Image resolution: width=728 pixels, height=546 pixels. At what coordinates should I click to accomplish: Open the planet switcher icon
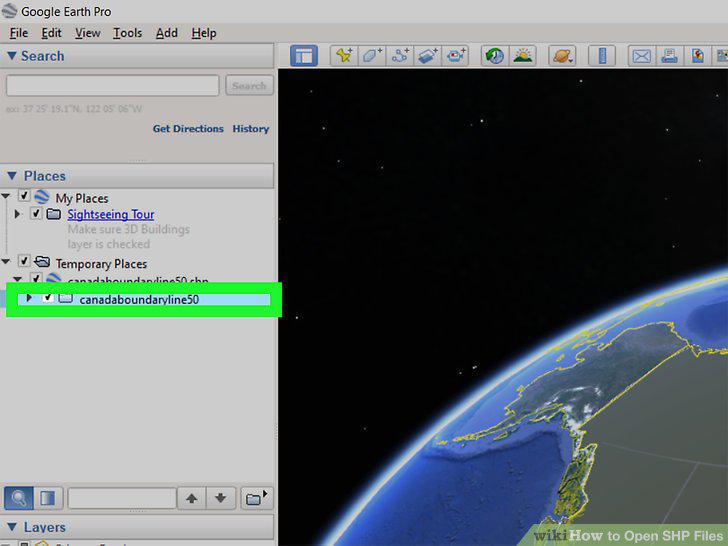tap(562, 56)
